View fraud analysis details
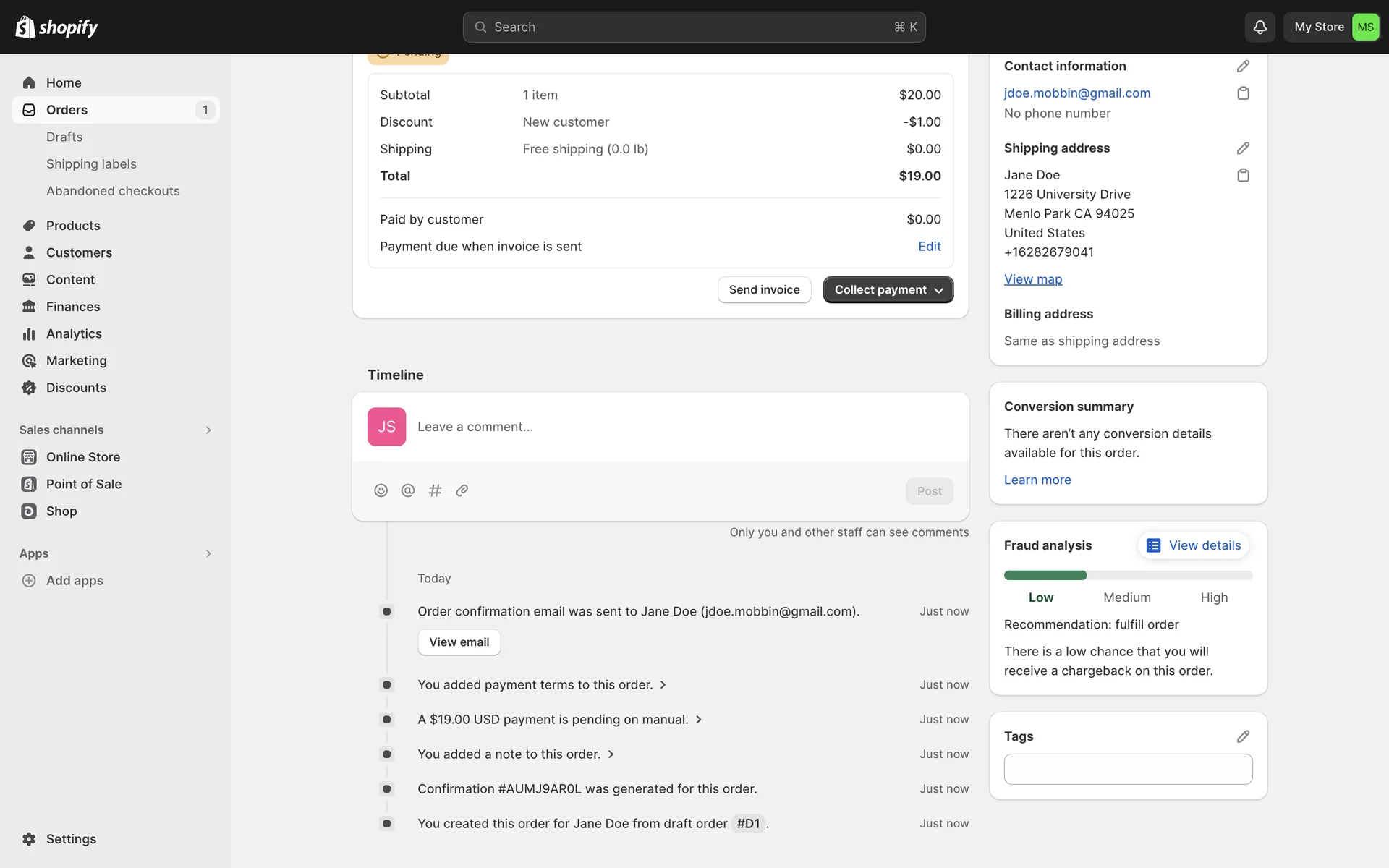1389x868 pixels. click(1194, 546)
